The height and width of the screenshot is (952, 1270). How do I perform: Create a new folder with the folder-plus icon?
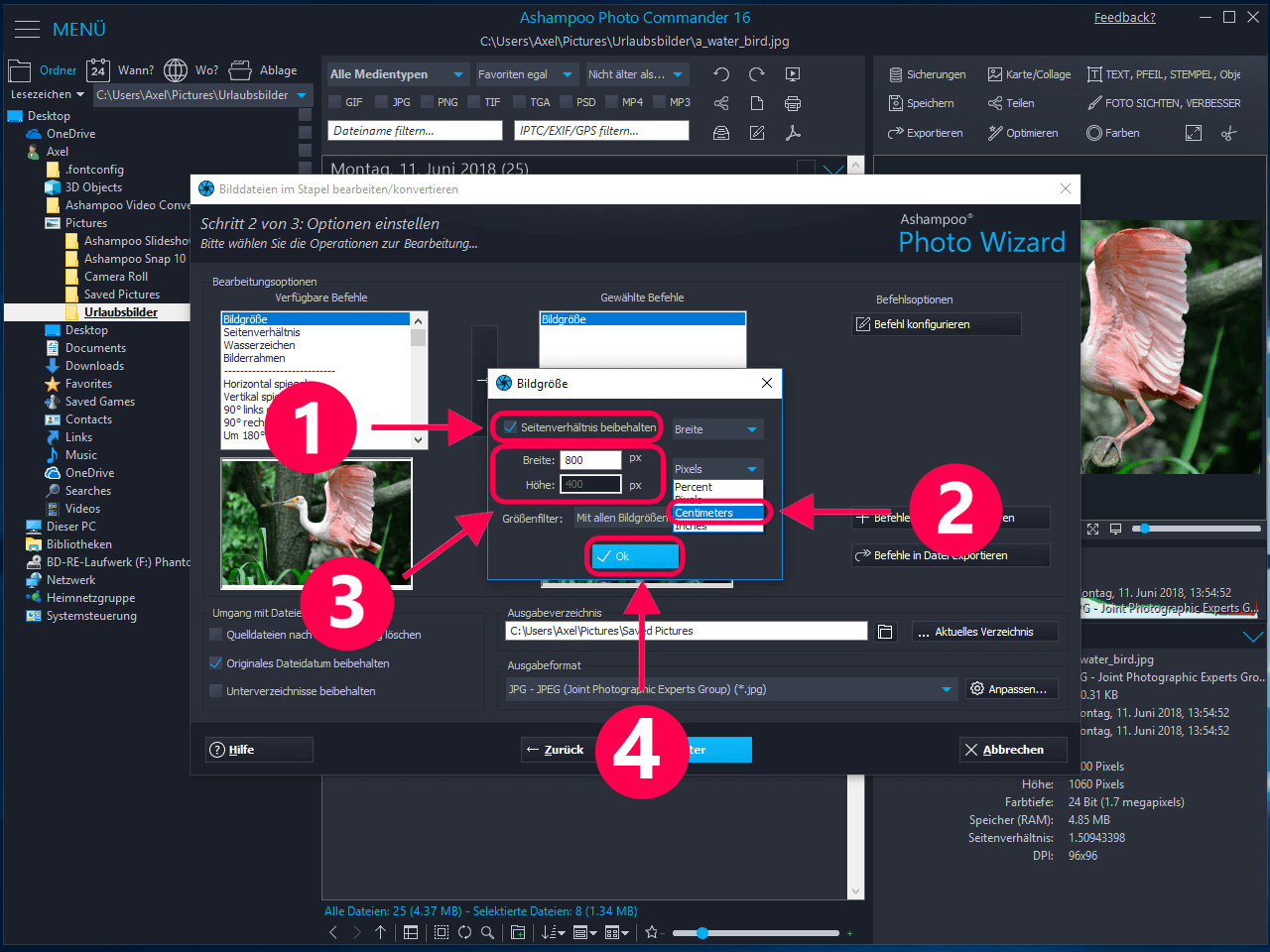[x=518, y=932]
